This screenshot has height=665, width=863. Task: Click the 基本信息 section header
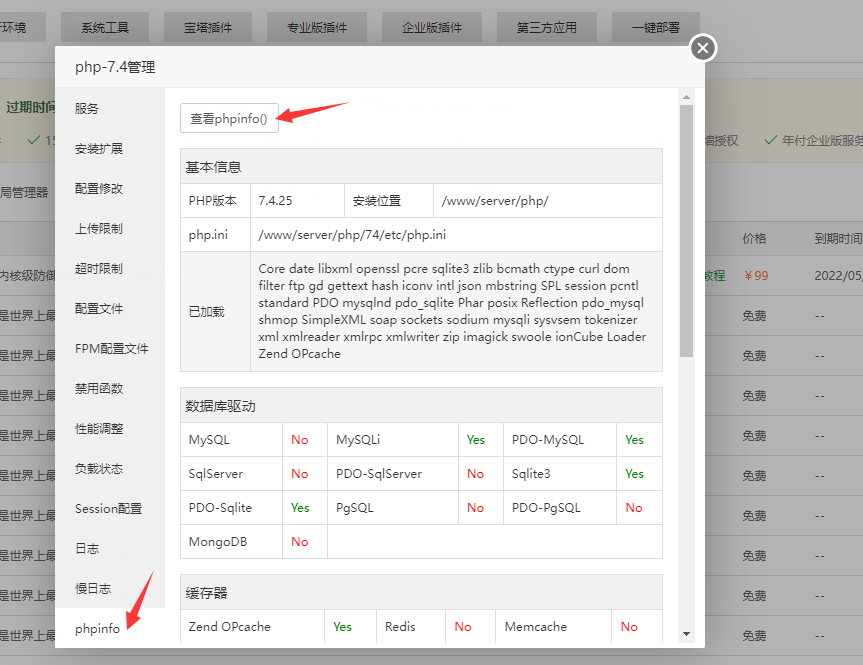(x=214, y=167)
